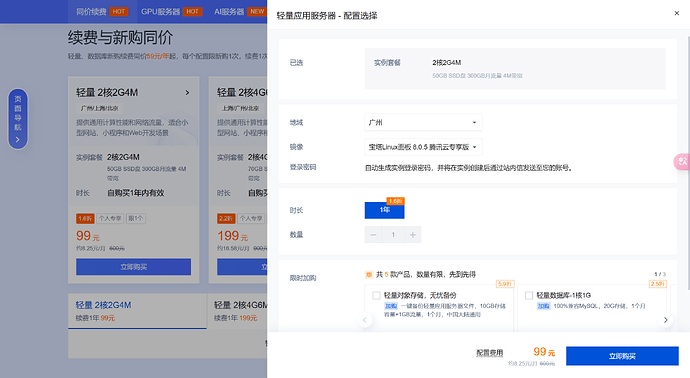Check the 轻量对象存储 add-on checkbox

(x=376, y=295)
